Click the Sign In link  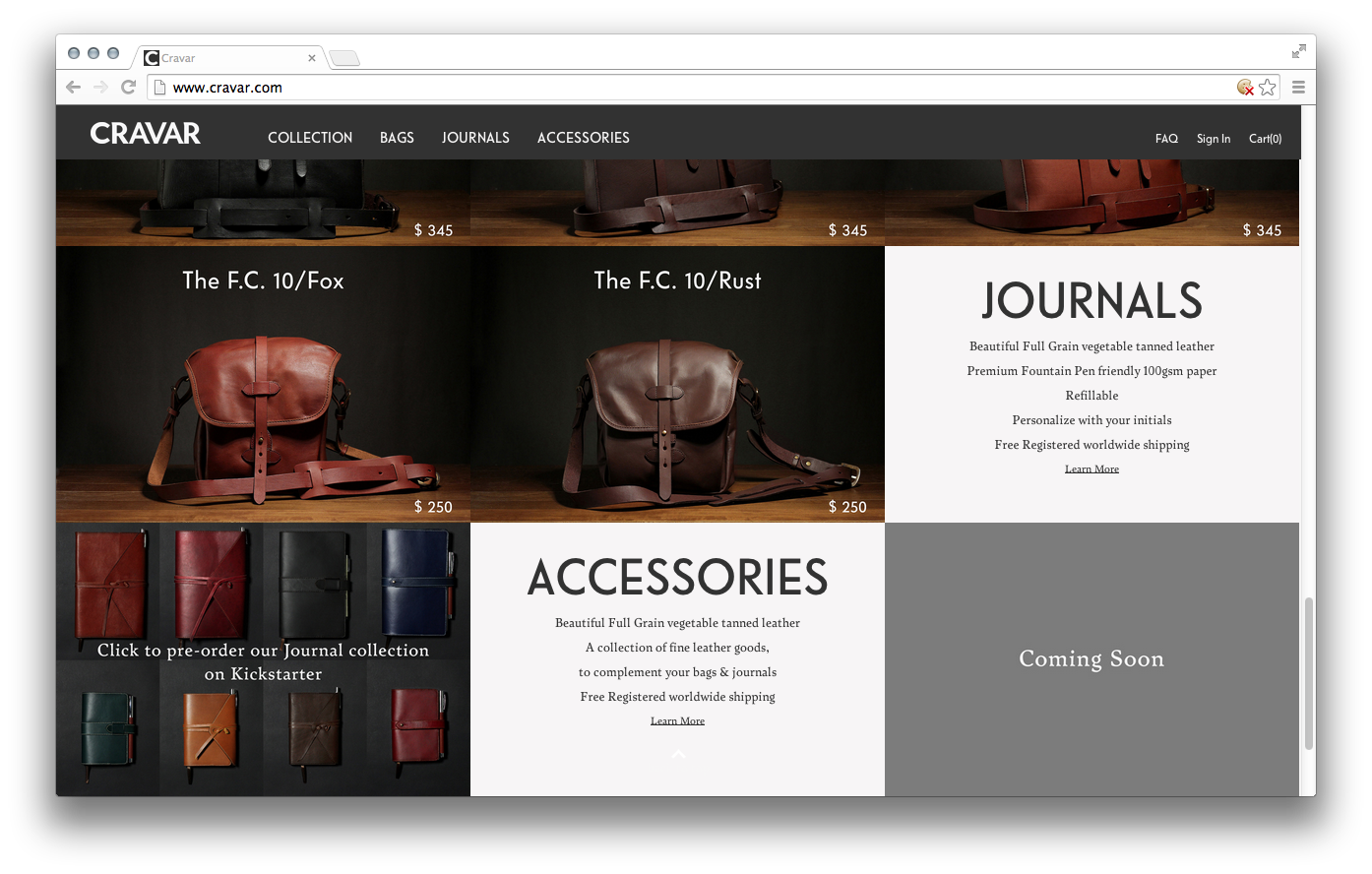point(1213,139)
